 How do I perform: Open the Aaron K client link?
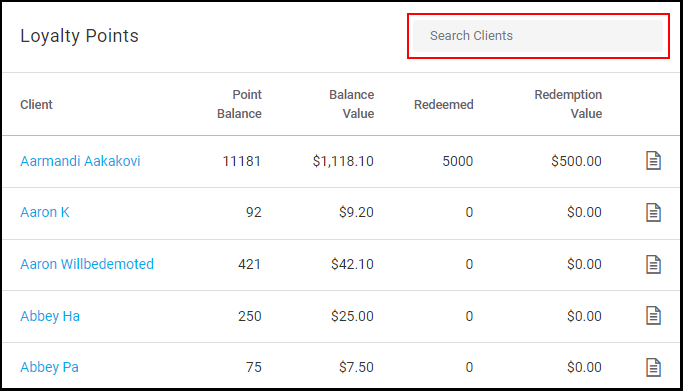[45, 212]
